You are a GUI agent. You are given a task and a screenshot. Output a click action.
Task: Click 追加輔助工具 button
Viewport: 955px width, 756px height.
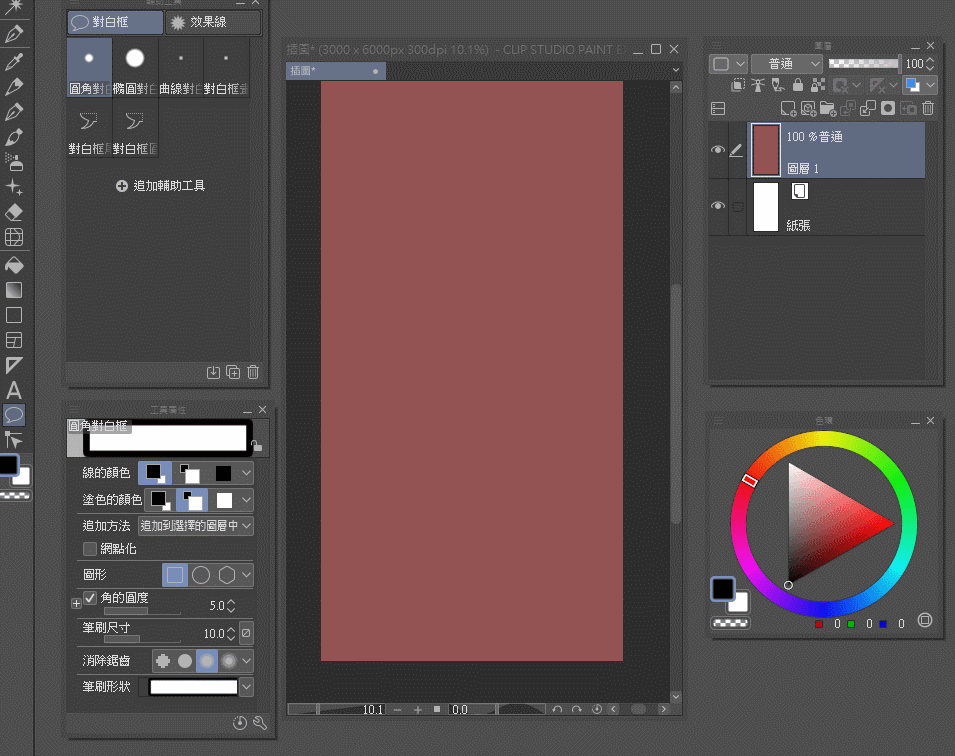click(x=160, y=186)
